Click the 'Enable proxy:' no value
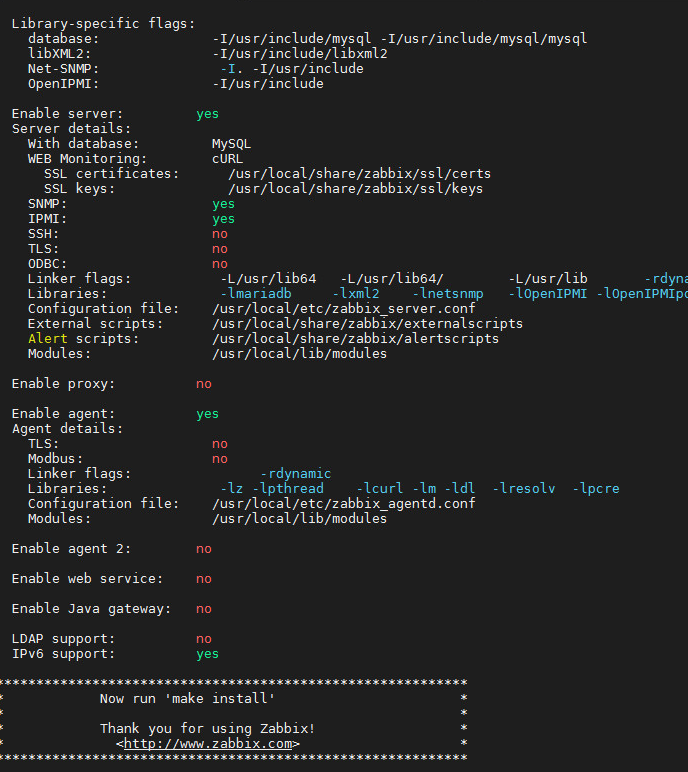 click(204, 384)
